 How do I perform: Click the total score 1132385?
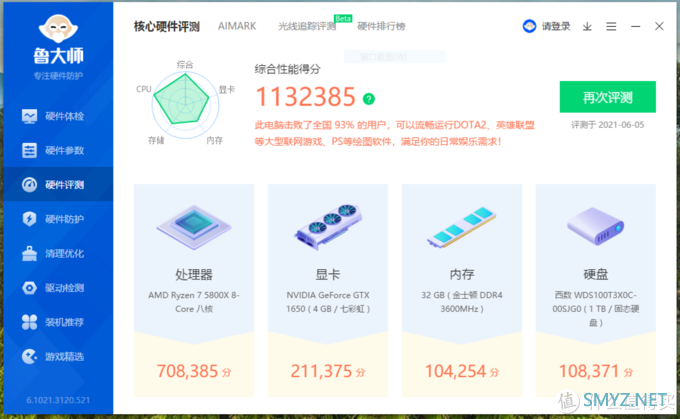306,96
